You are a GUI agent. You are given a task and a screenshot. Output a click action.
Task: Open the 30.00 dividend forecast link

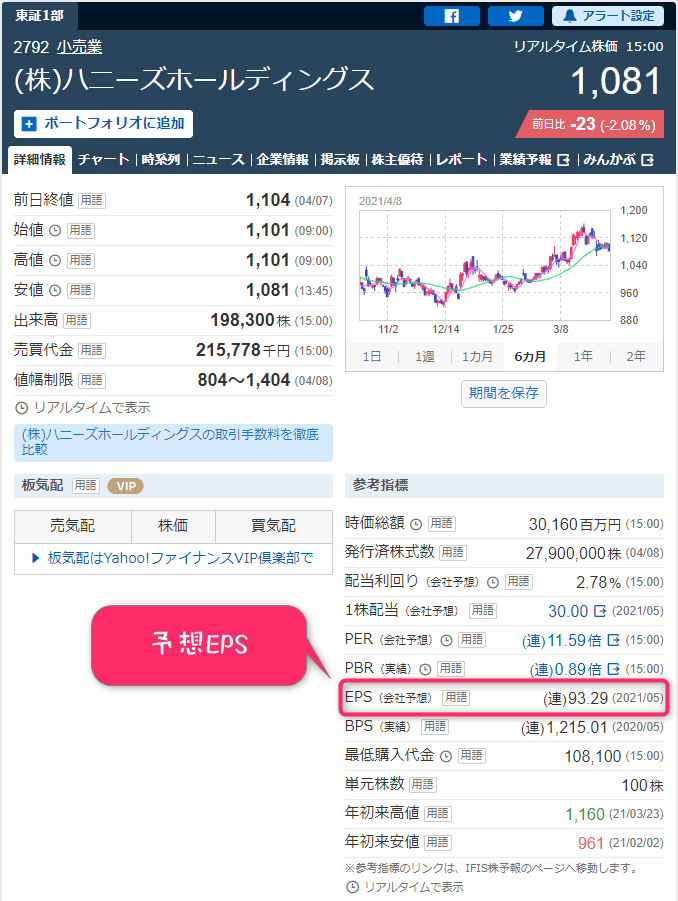click(x=576, y=611)
